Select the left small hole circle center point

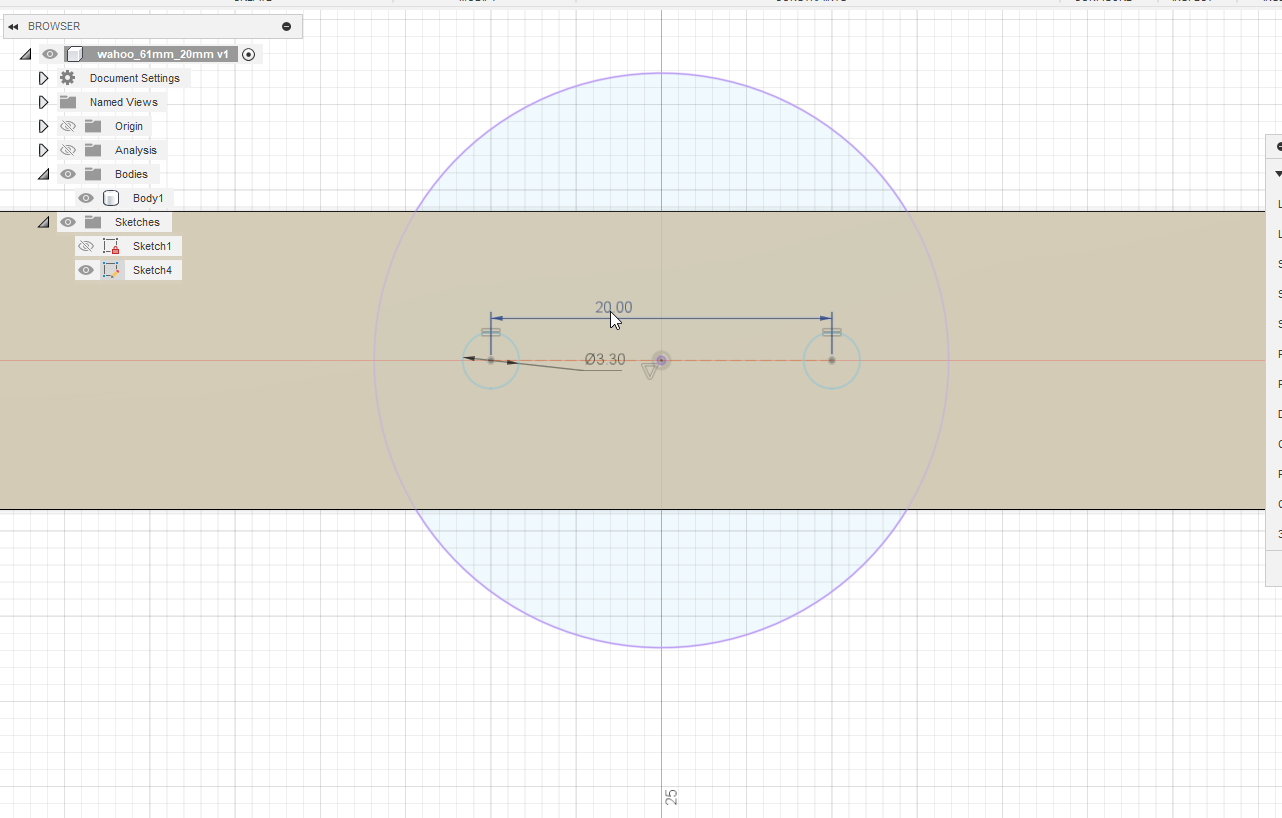491,360
